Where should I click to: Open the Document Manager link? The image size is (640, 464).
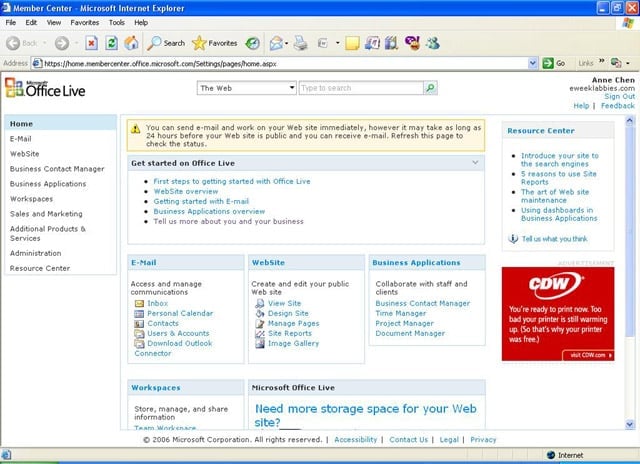click(410, 333)
